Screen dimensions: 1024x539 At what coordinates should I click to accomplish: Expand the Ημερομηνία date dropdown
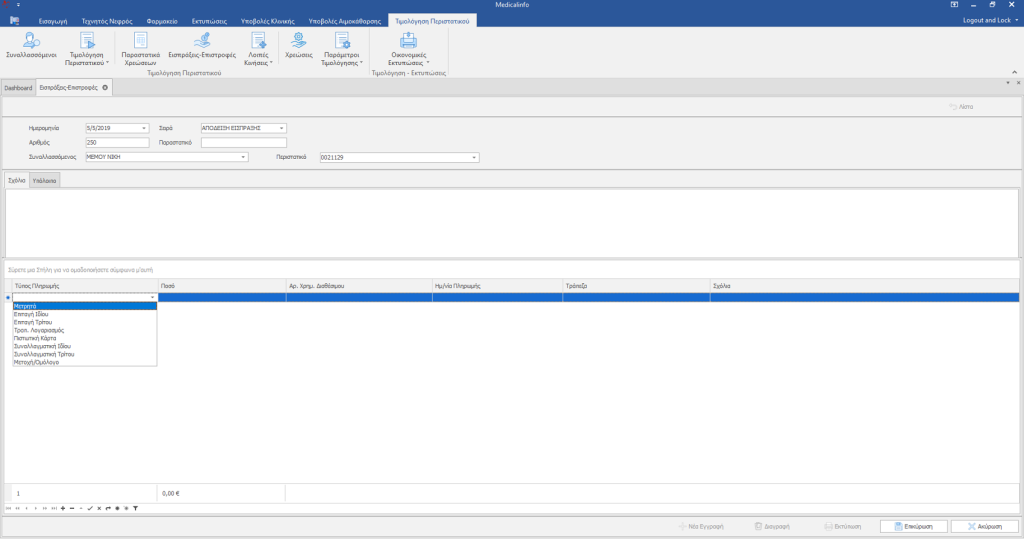click(145, 128)
